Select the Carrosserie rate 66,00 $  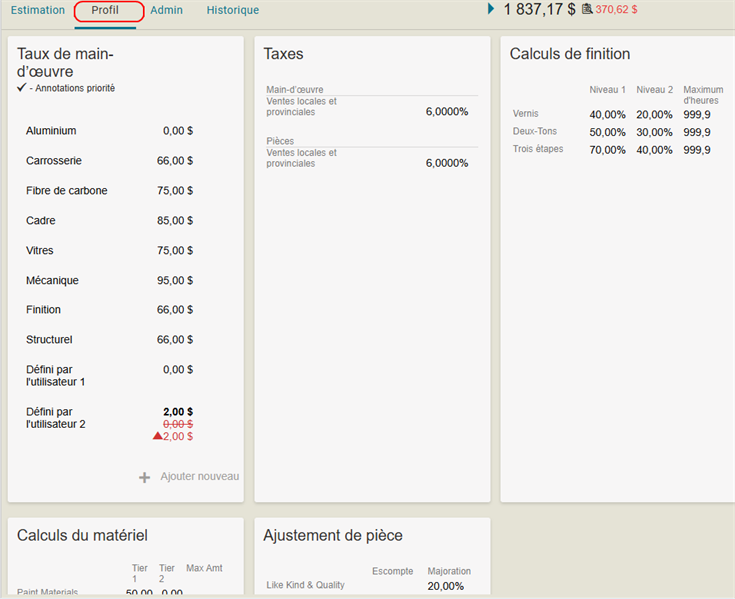click(175, 161)
